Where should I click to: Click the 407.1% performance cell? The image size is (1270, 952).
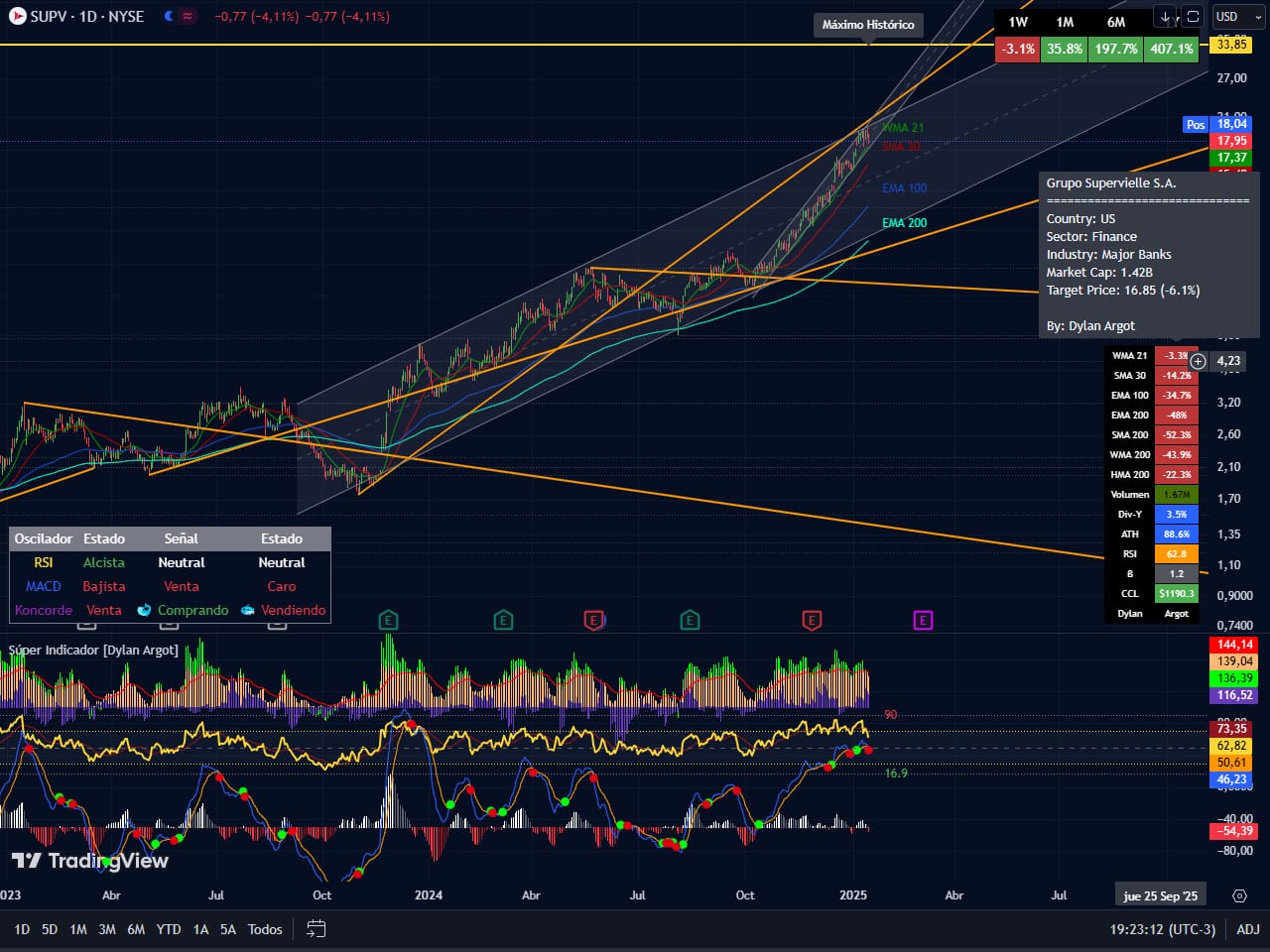[1172, 49]
